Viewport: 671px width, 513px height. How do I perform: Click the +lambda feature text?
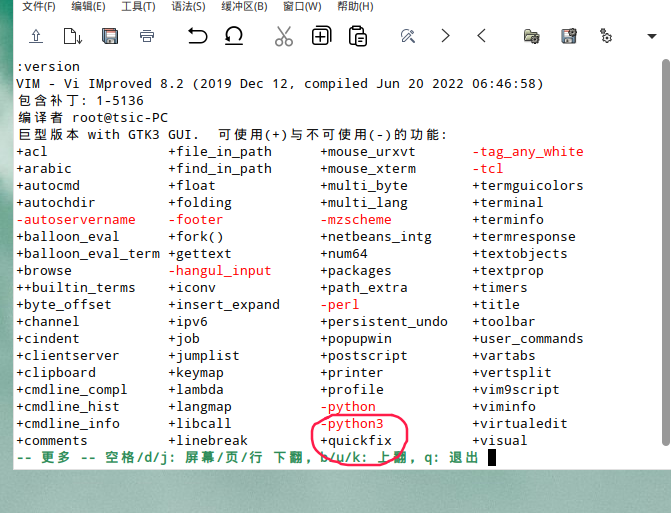coord(196,390)
